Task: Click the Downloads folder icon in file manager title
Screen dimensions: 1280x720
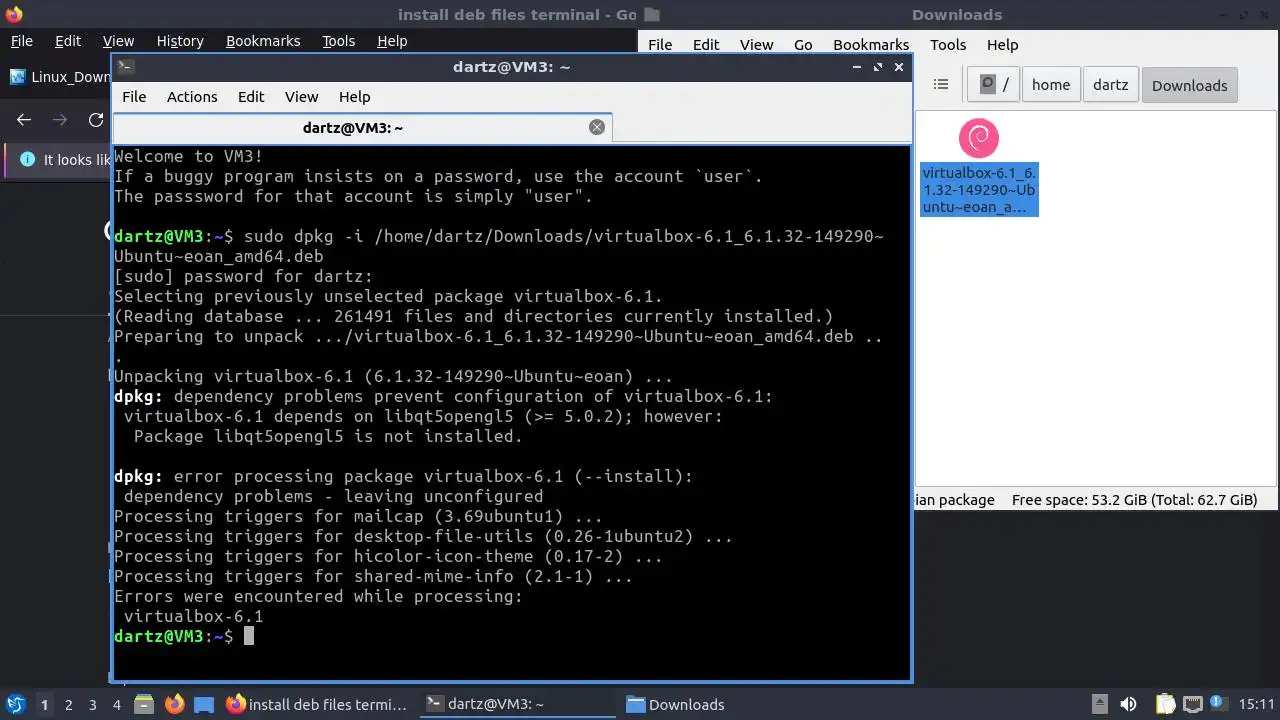Action: pos(652,15)
